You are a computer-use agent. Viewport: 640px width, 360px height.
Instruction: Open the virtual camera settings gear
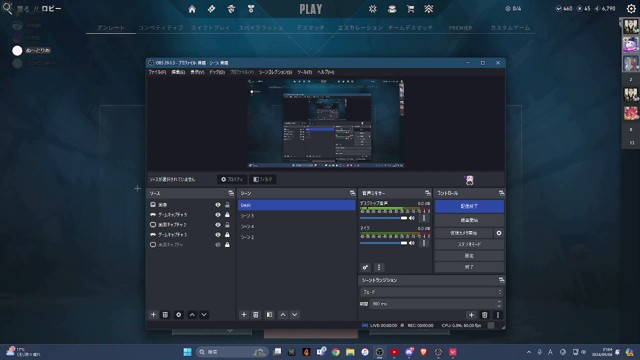(x=499, y=233)
